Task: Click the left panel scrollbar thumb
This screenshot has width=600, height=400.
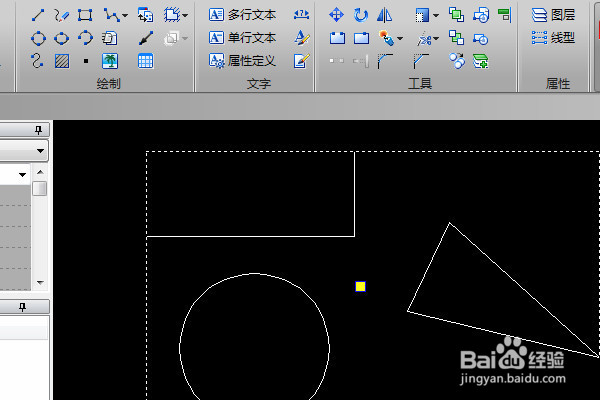Action: 40,188
